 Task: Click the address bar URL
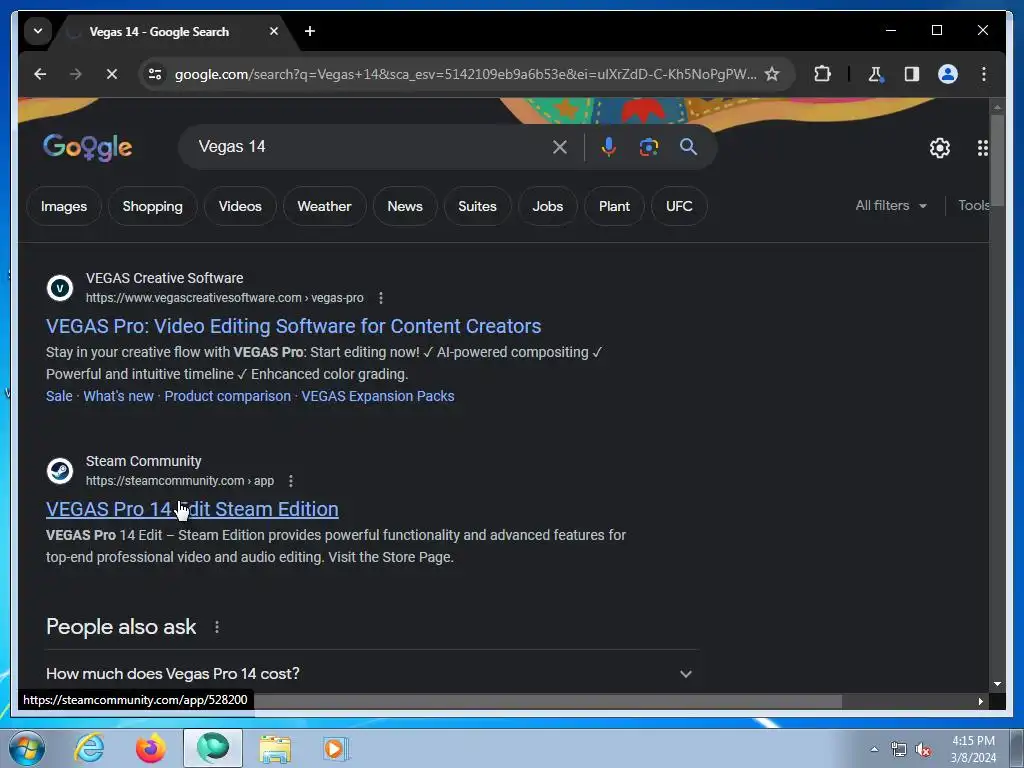pyautogui.click(x=465, y=74)
